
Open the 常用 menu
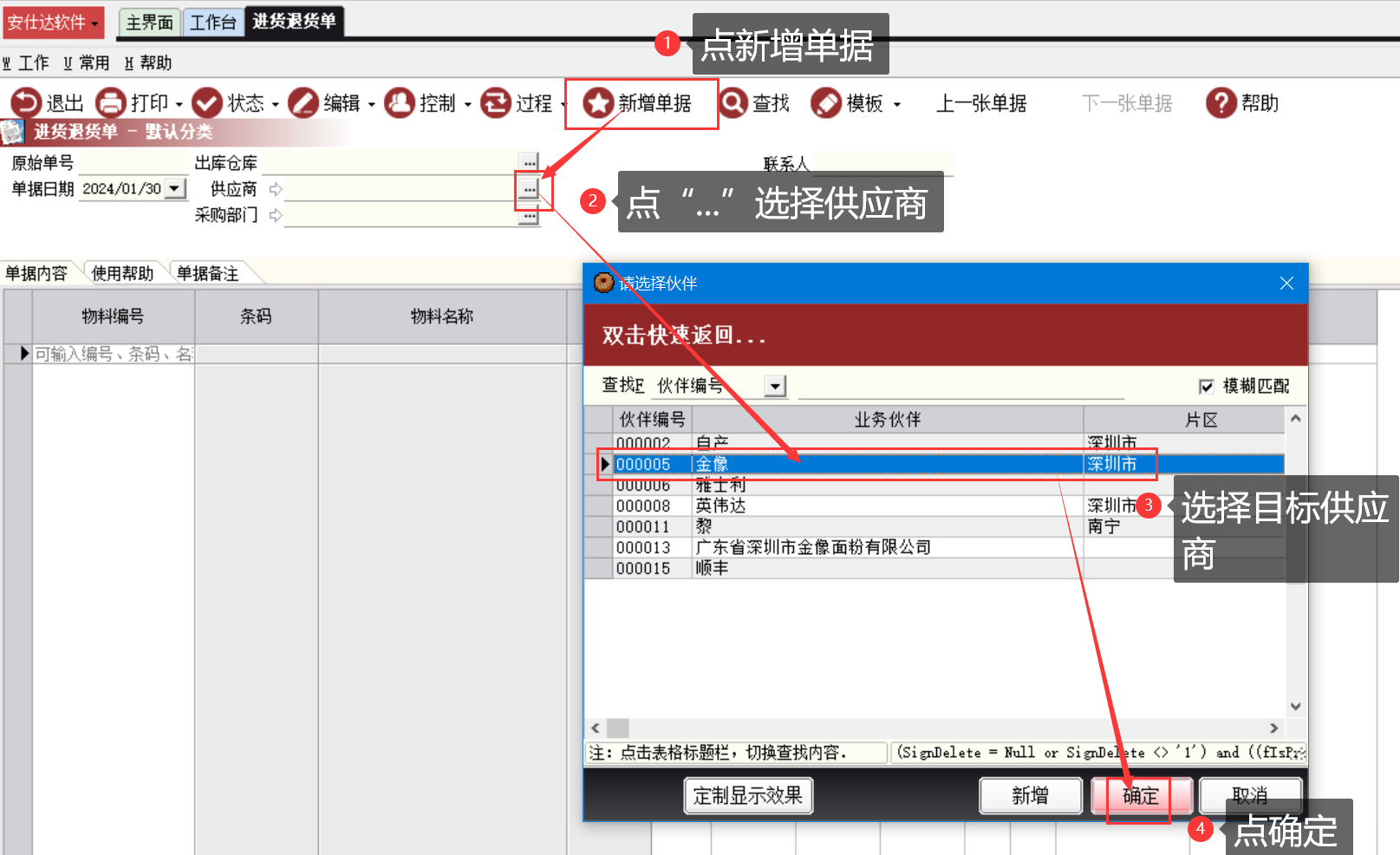(x=86, y=63)
